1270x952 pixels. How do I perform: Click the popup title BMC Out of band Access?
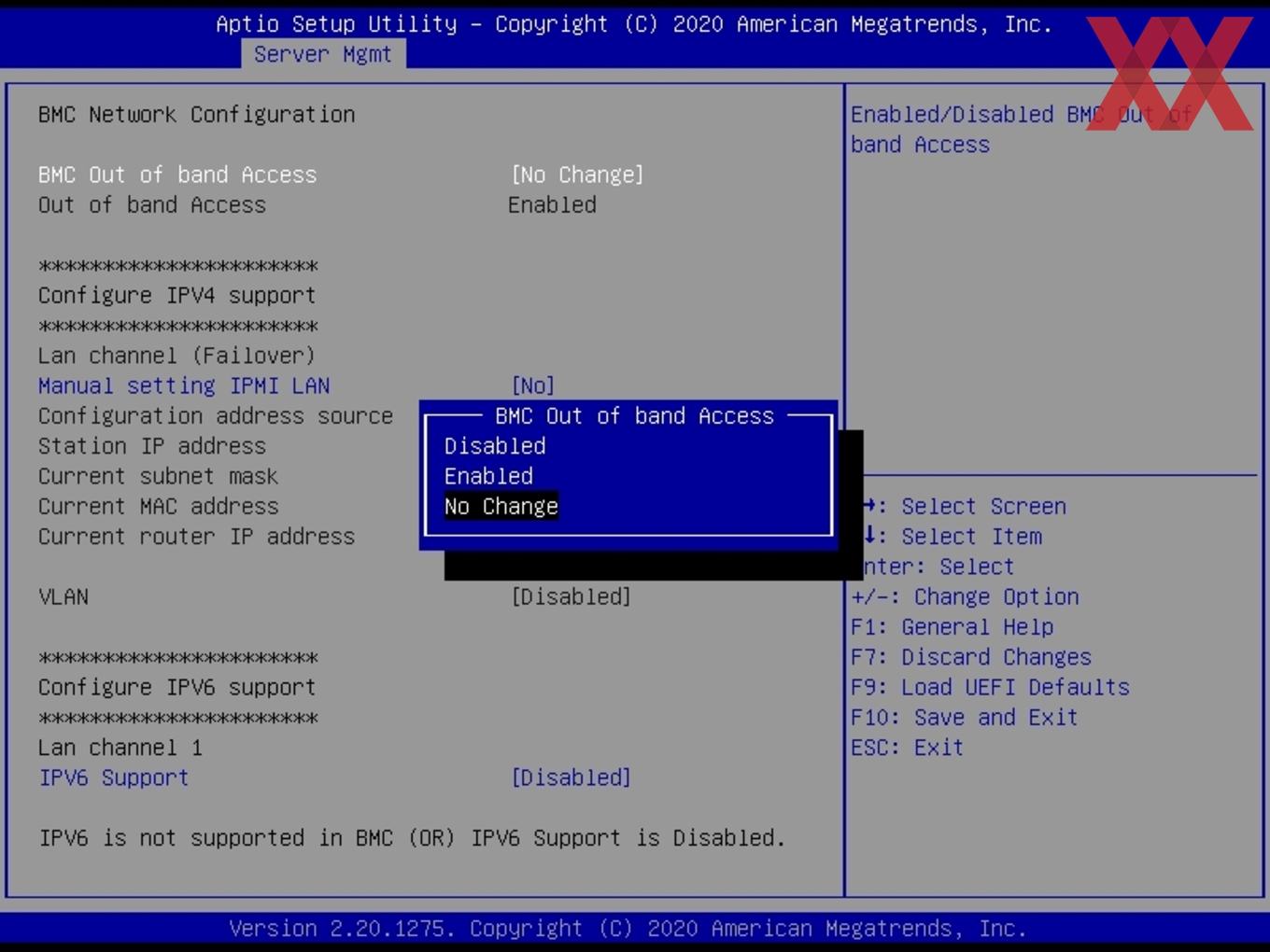pos(634,415)
